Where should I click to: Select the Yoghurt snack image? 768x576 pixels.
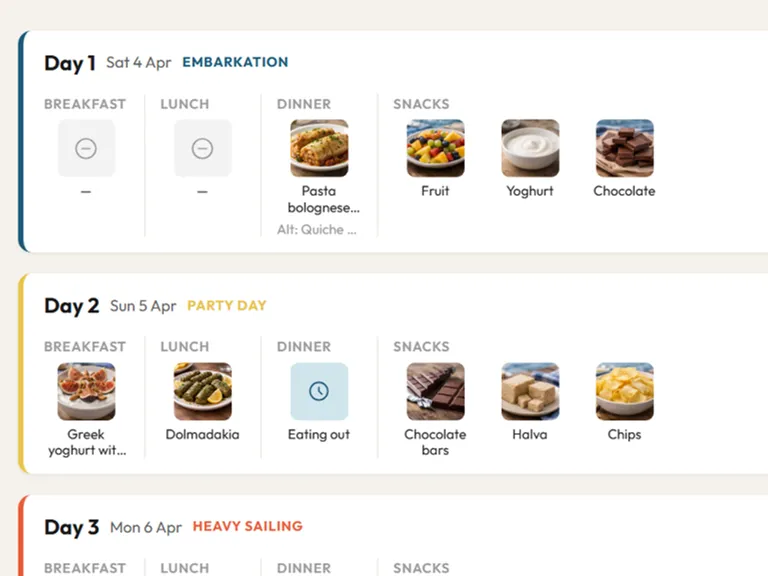pyautogui.click(x=530, y=148)
